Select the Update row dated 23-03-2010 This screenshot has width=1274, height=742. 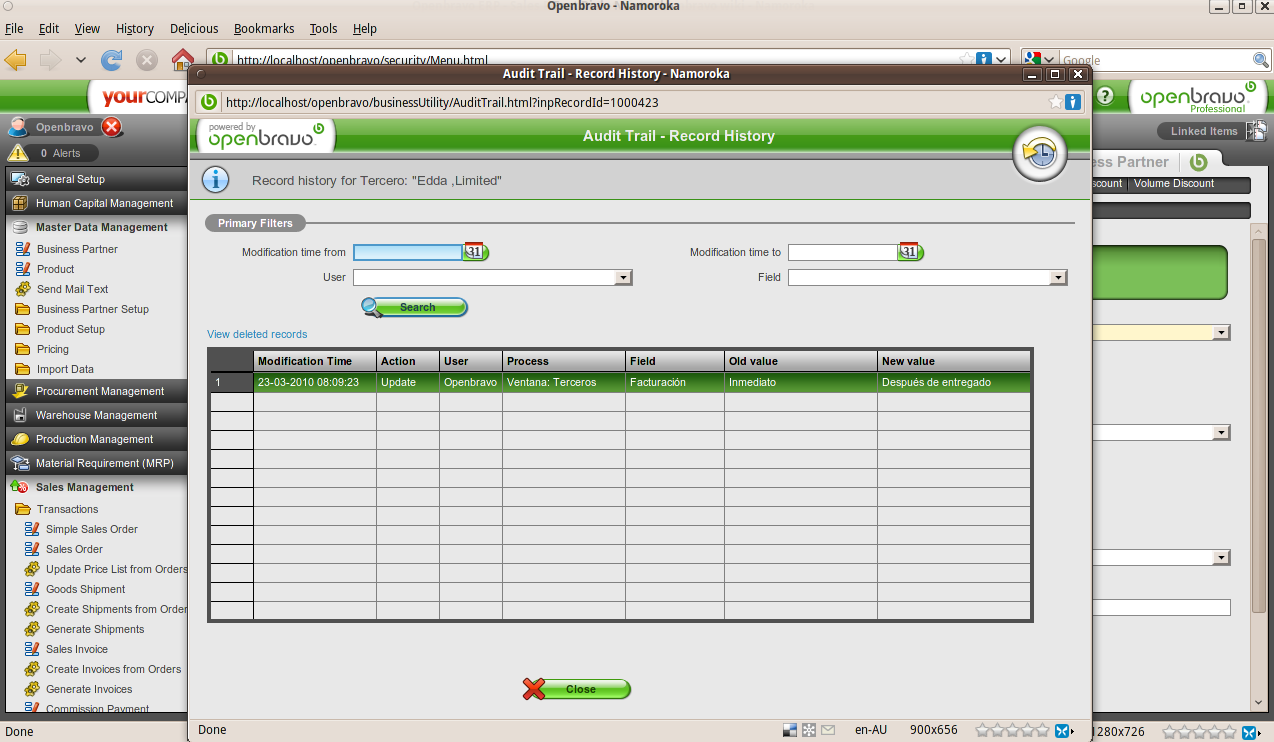[620, 382]
